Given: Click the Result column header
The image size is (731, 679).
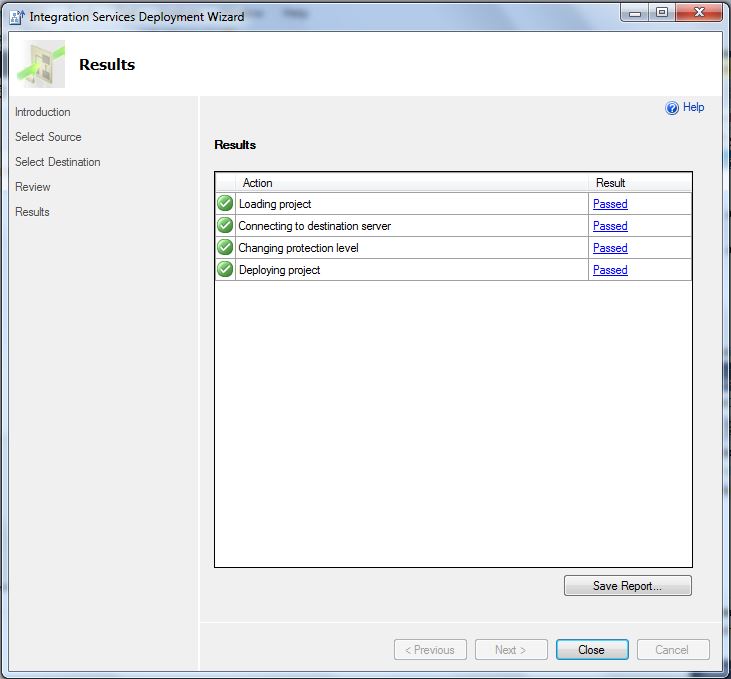Looking at the screenshot, I should click(x=640, y=183).
